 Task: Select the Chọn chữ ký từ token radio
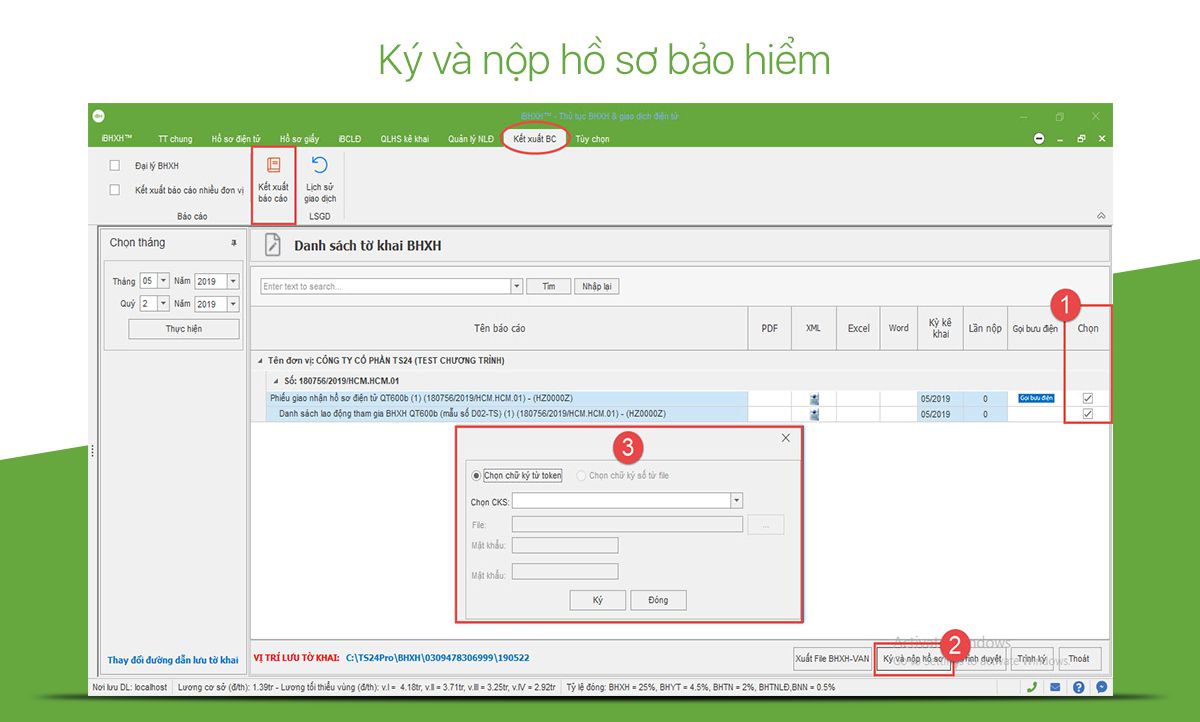476,476
